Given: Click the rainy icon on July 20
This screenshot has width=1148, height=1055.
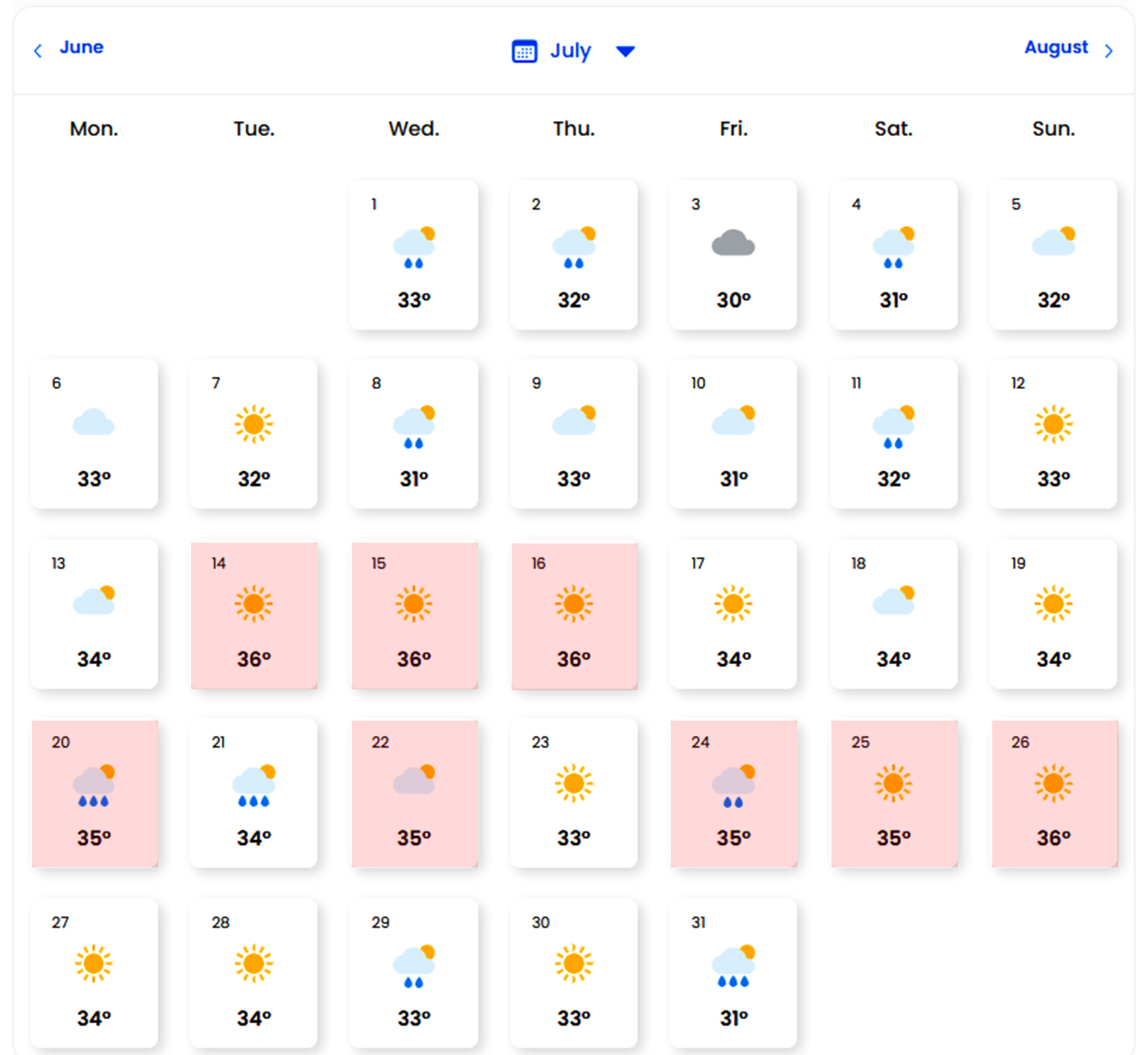Looking at the screenshot, I should pos(93,786).
